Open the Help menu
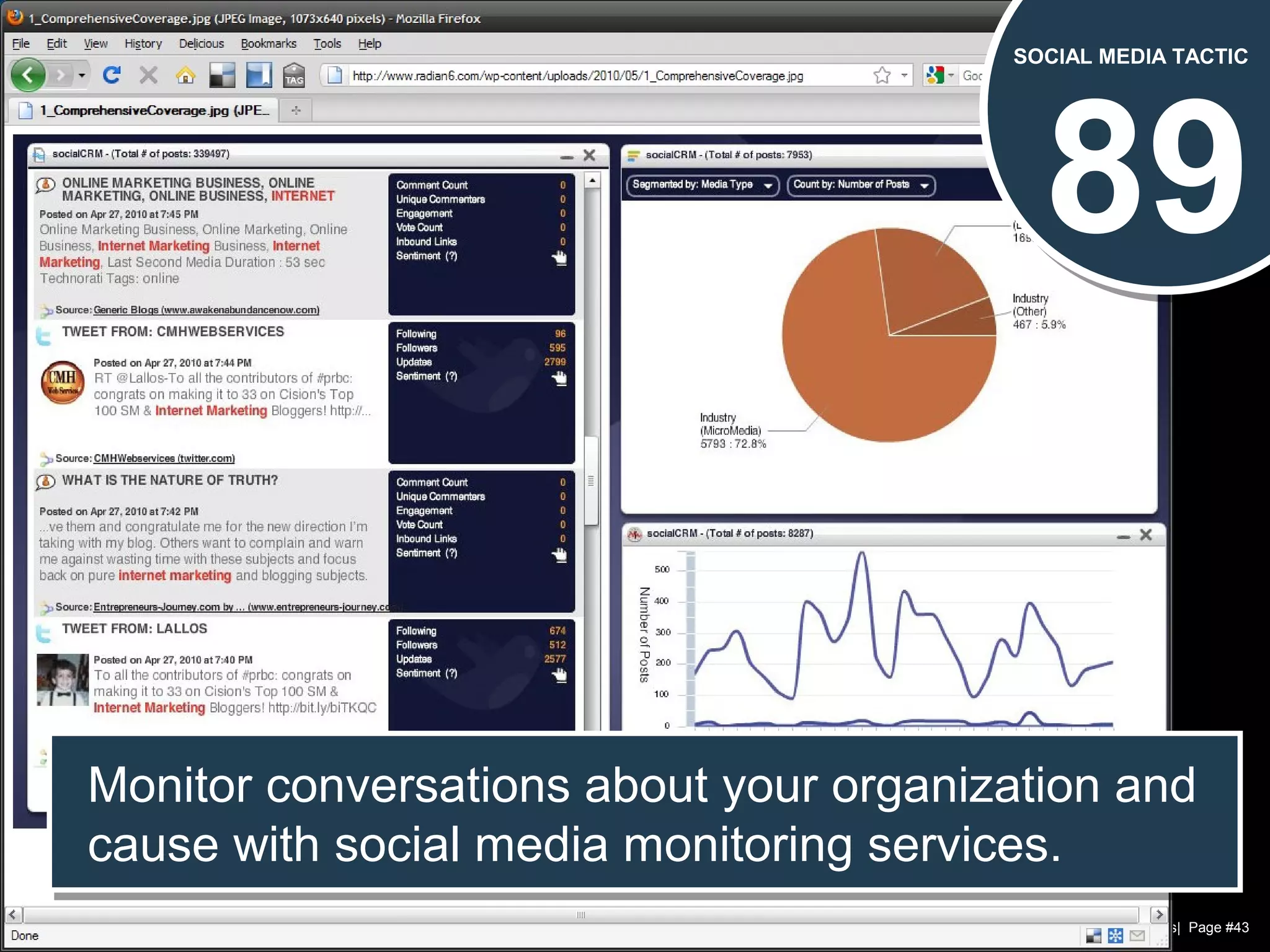The image size is (1270, 952). pyautogui.click(x=370, y=43)
